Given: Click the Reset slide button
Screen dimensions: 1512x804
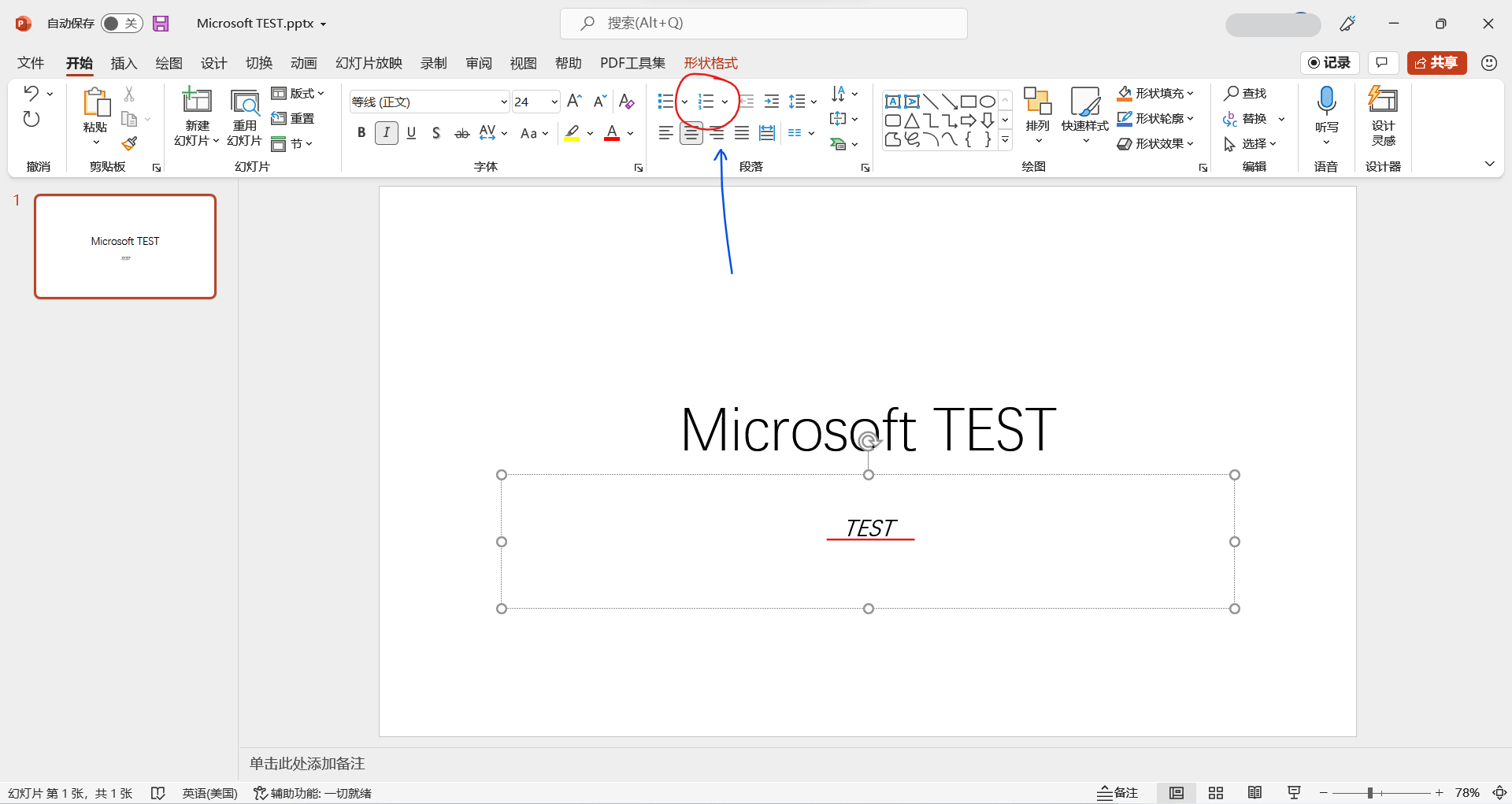Looking at the screenshot, I should point(293,119).
